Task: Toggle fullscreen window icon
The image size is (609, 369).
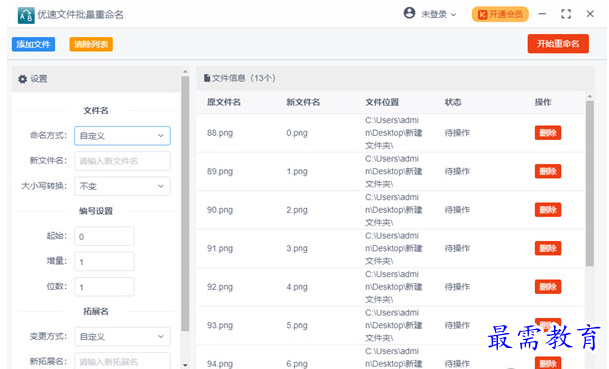Action: pyautogui.click(x=566, y=14)
